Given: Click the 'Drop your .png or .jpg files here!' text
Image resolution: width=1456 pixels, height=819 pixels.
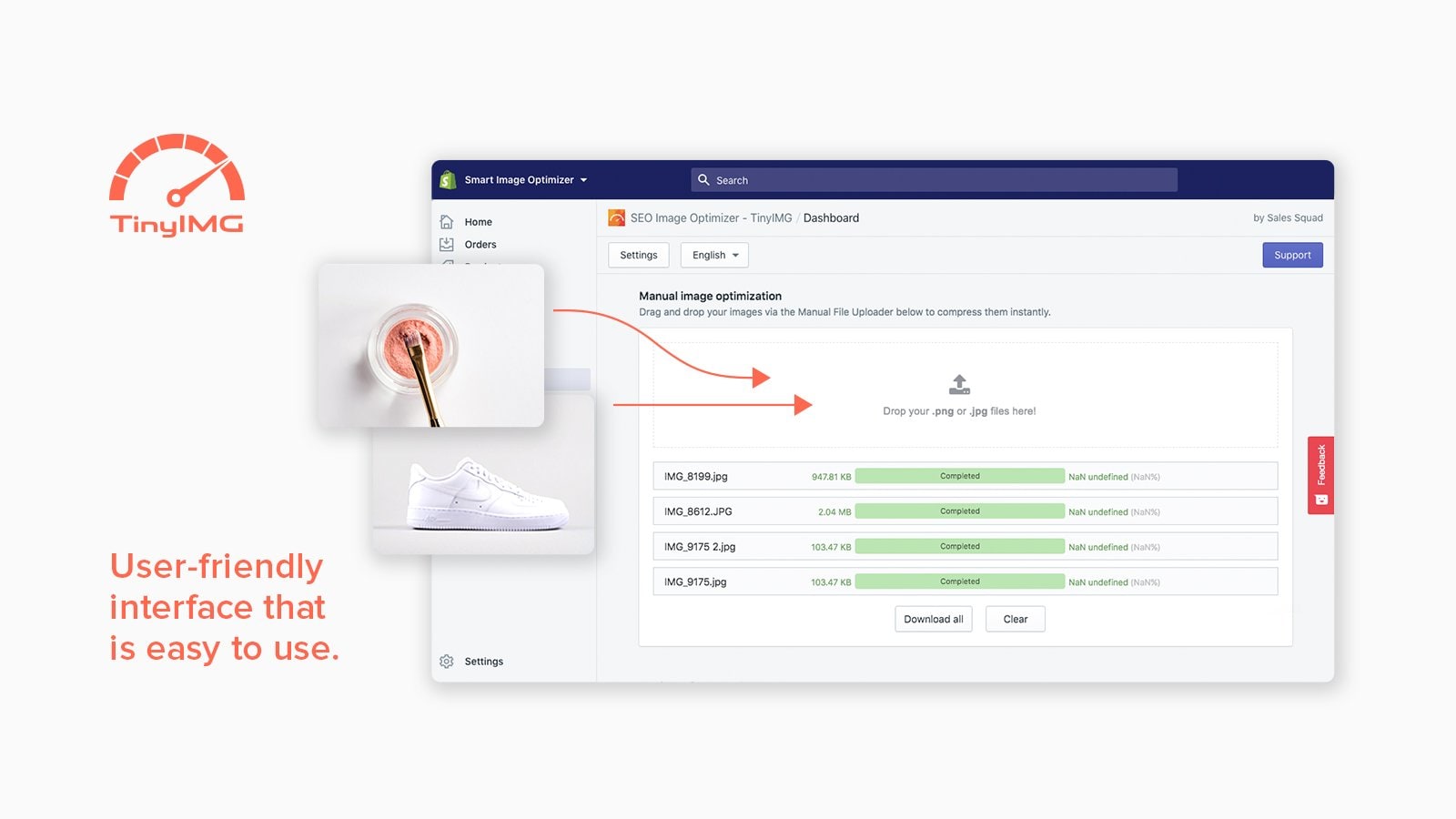Looking at the screenshot, I should coord(959,411).
